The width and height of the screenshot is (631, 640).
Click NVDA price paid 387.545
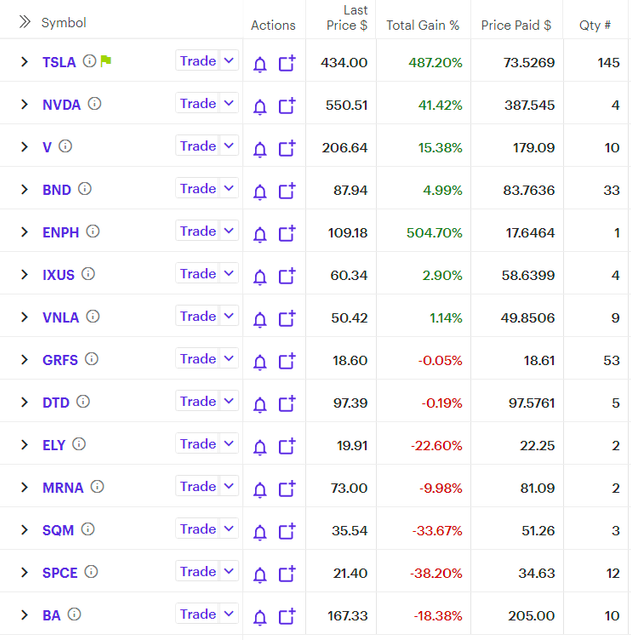(529, 105)
